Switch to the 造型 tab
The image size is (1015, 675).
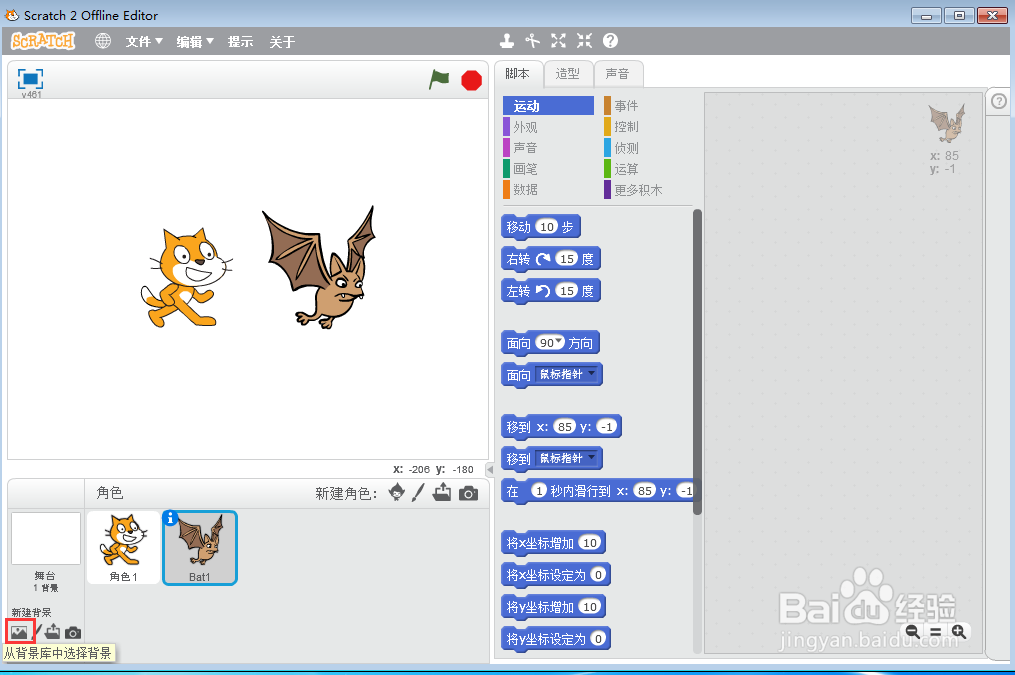567,73
